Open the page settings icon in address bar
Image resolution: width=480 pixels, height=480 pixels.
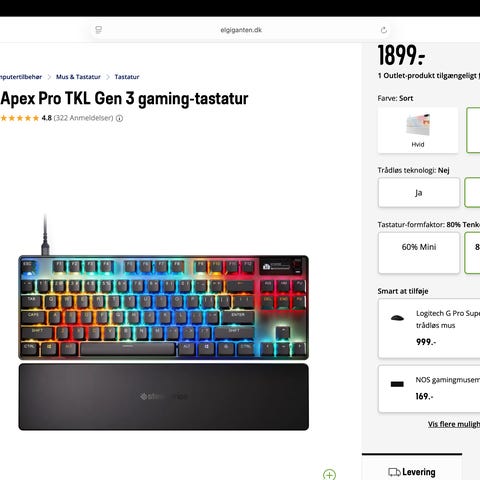[x=98, y=30]
